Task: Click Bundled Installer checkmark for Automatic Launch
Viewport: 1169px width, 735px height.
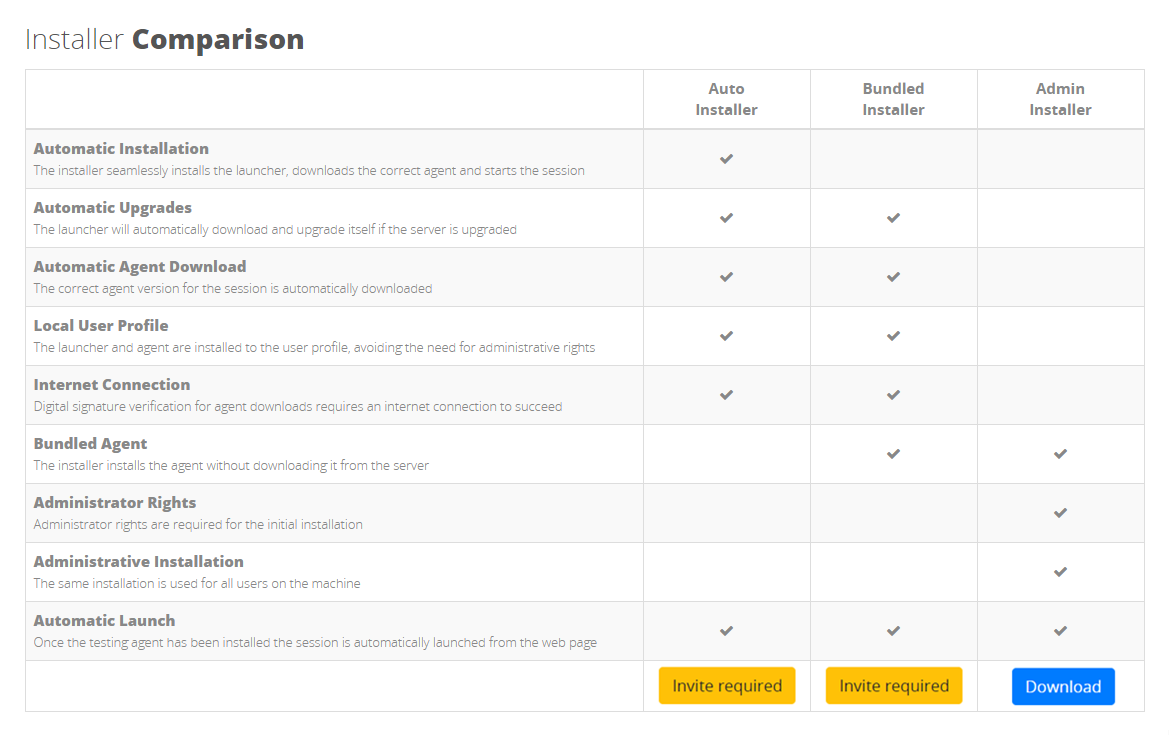Action: point(894,631)
